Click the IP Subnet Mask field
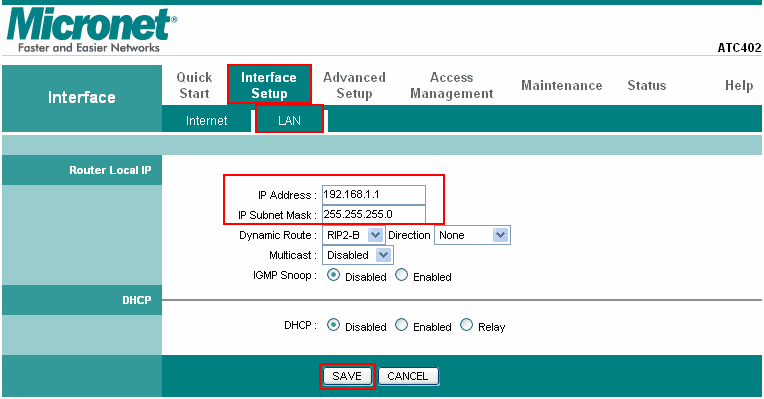The width and height of the screenshot is (764, 399). click(374, 215)
